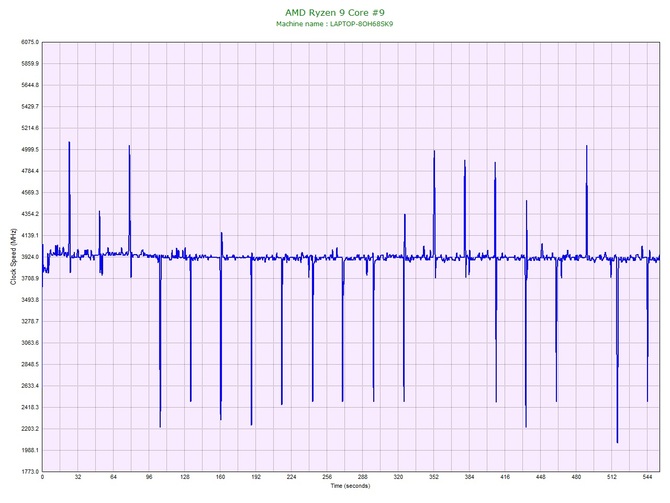The height and width of the screenshot is (503, 670).
Task: Select the 'Clock Speed (MHz)' axis label
Action: 13,257
